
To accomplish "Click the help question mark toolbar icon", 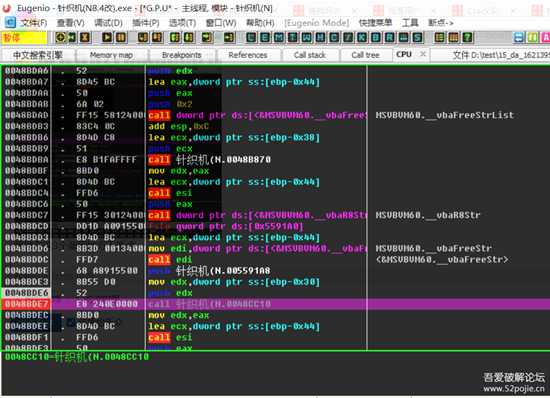I will tap(467, 37).
